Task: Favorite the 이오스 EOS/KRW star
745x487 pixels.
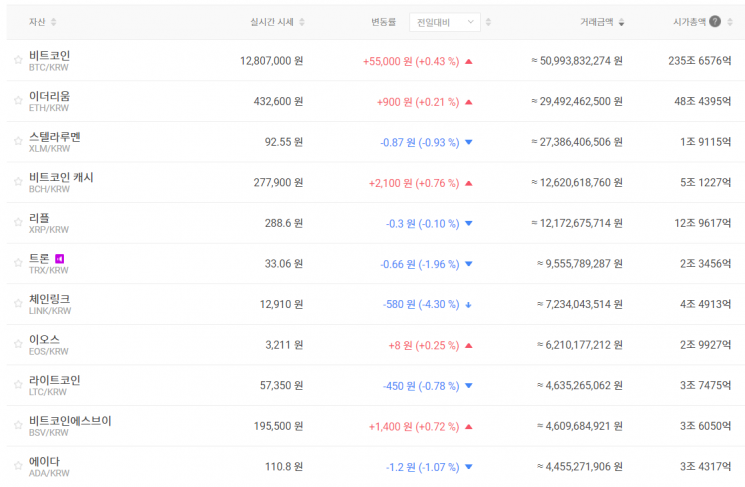Action: [x=18, y=344]
